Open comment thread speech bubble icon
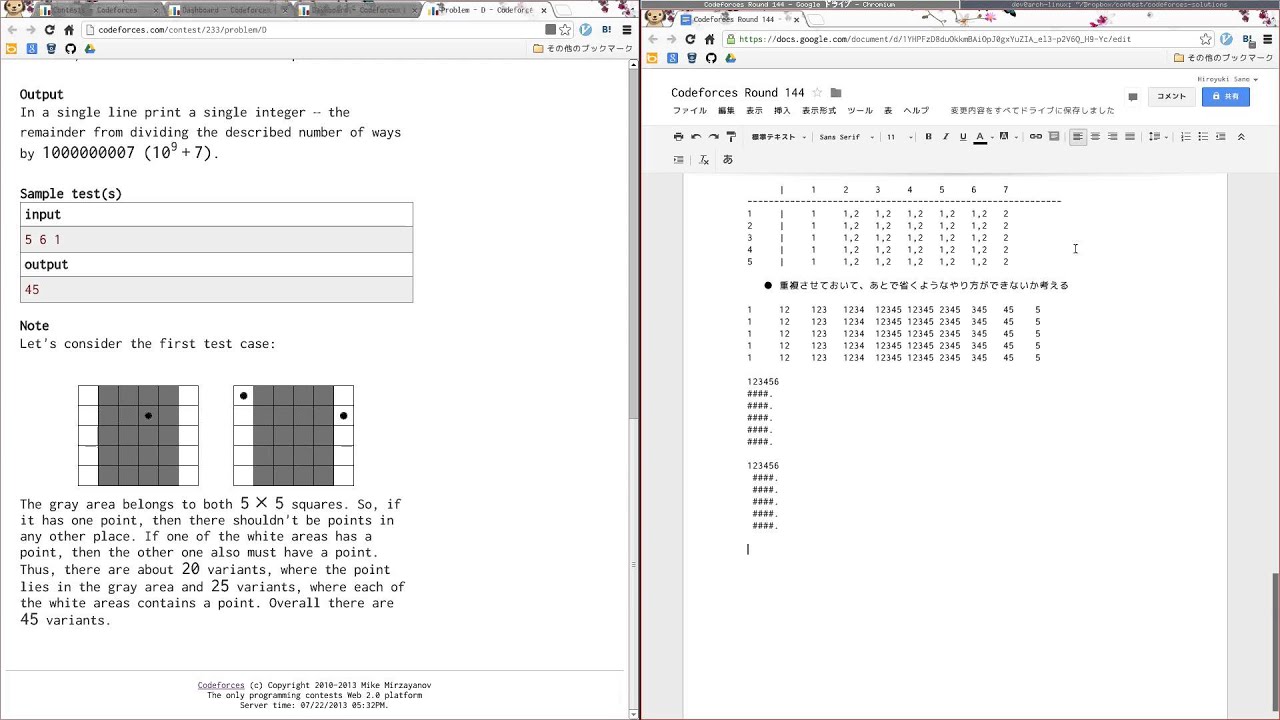The image size is (1280, 720). click(1133, 97)
